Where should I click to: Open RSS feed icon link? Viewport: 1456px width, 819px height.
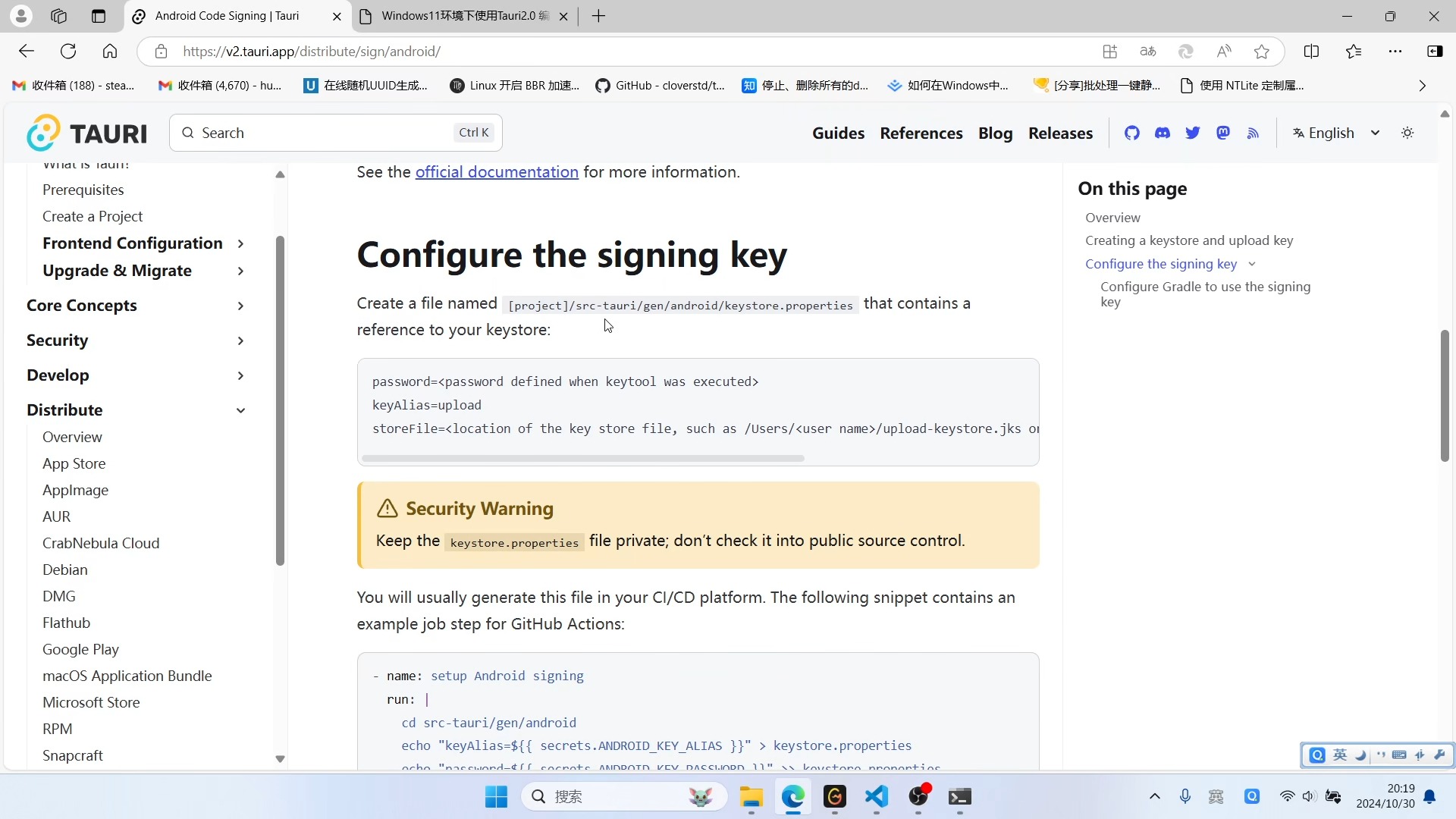[1253, 132]
